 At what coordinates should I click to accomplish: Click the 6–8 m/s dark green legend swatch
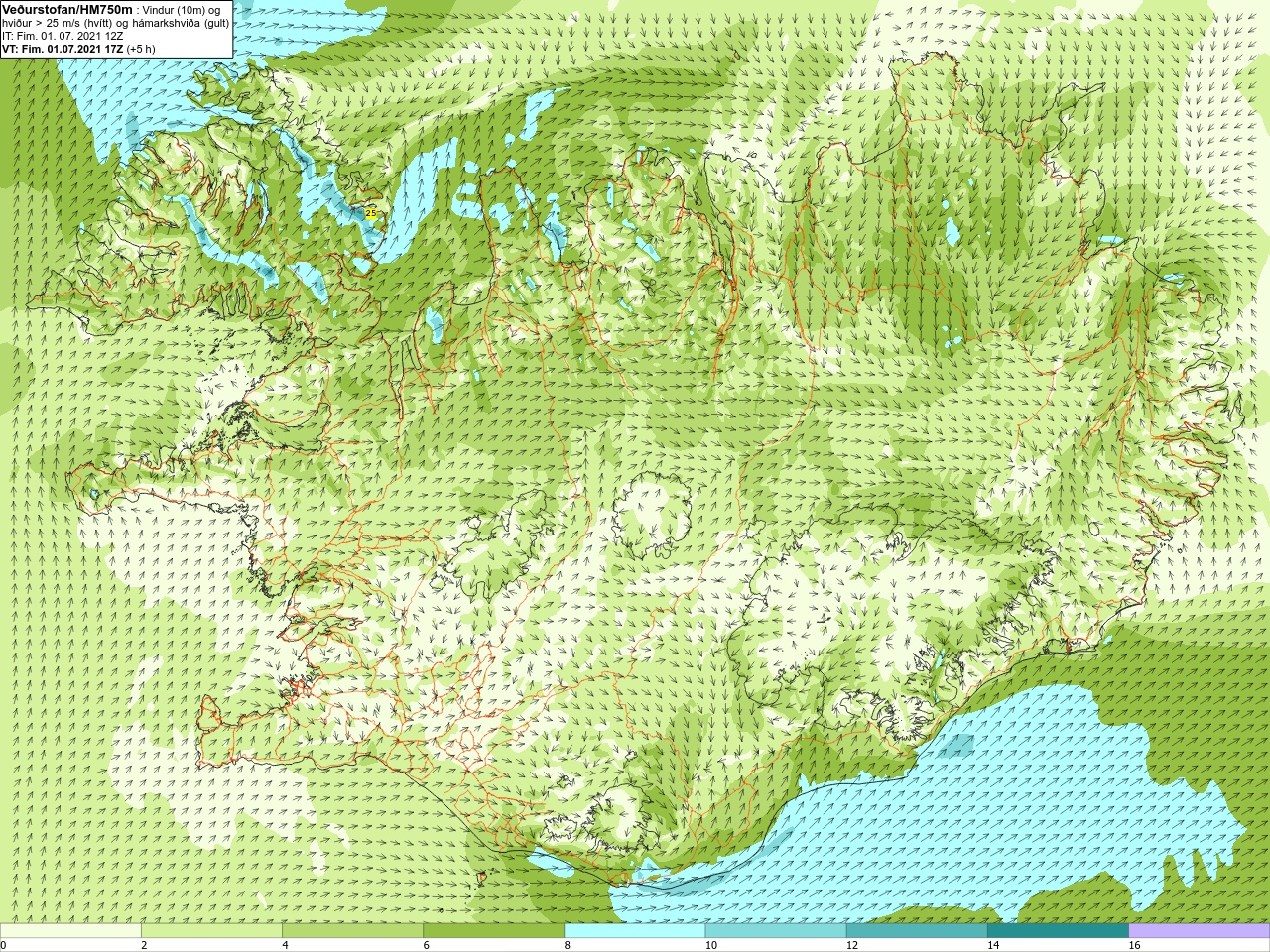click(x=493, y=931)
